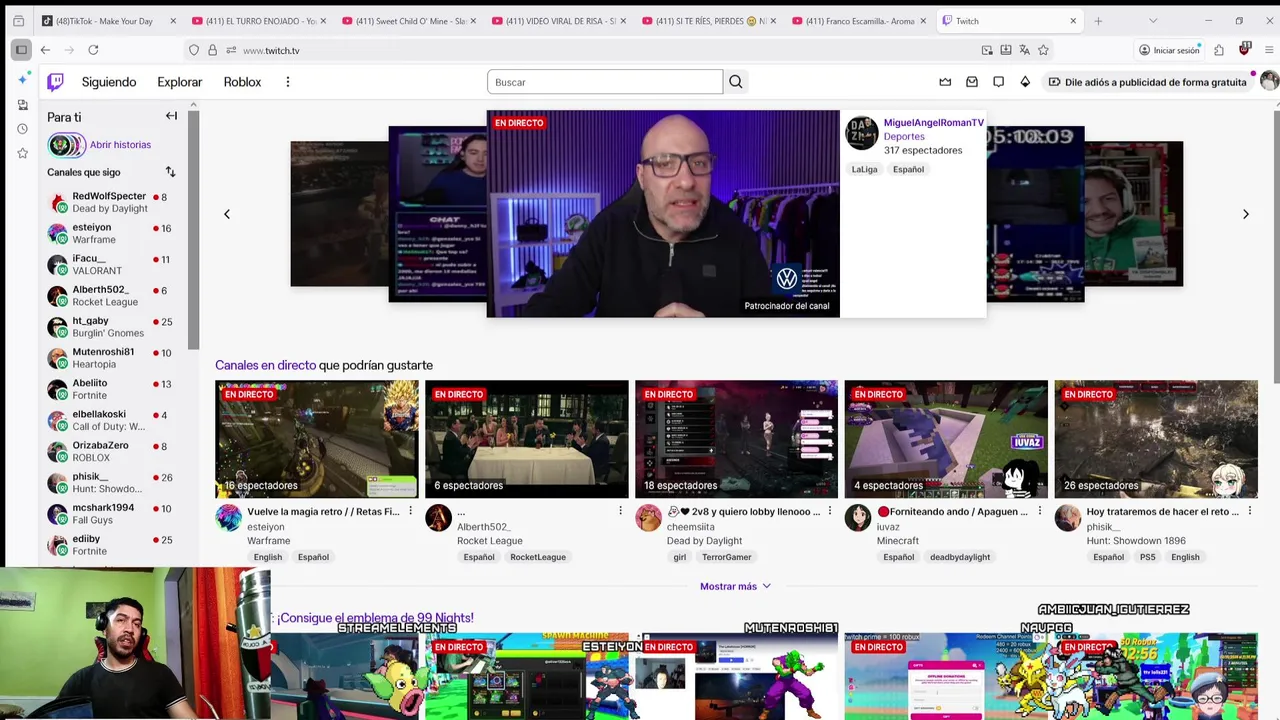Open the whispers chat icon
The height and width of the screenshot is (720, 1280).
[x=998, y=82]
